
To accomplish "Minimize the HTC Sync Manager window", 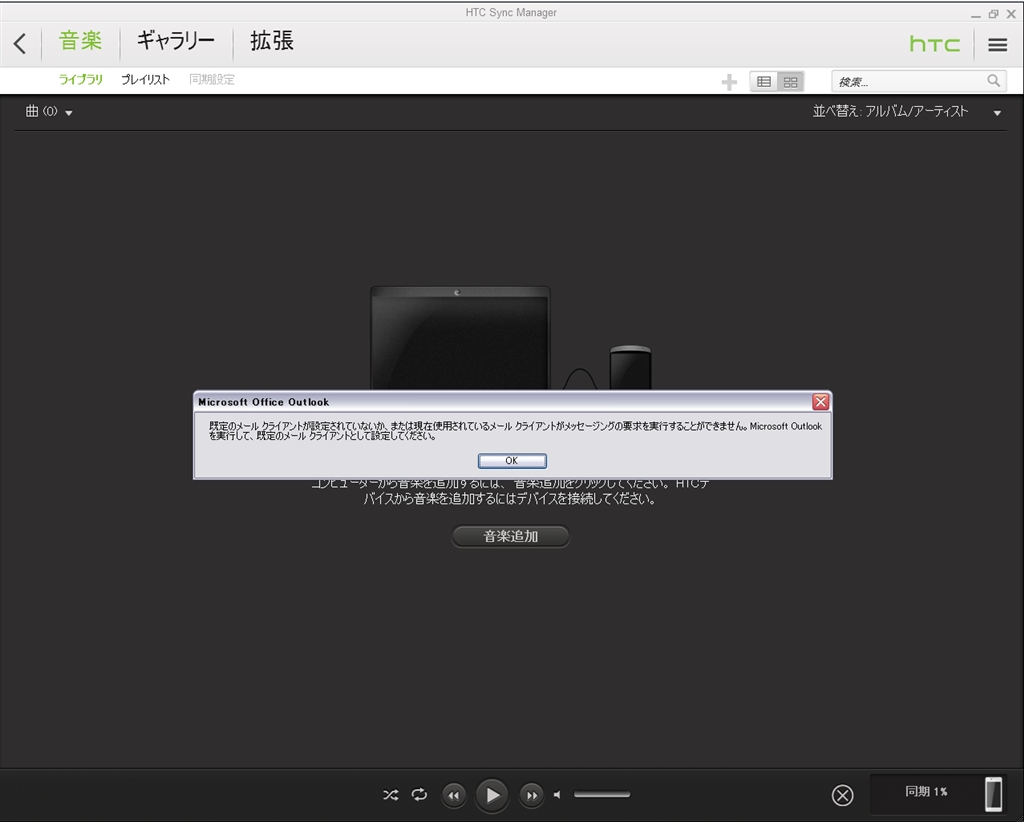I will click(x=976, y=14).
